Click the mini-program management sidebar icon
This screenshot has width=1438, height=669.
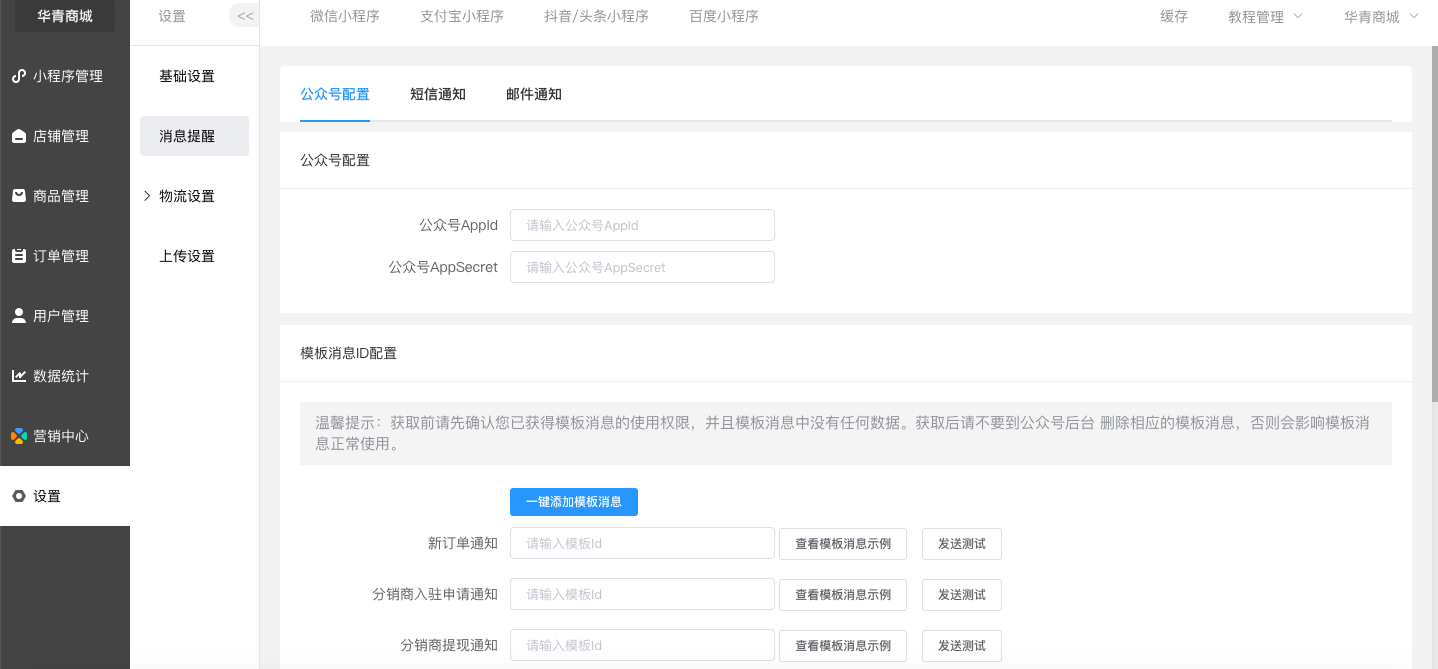pyautogui.click(x=18, y=76)
